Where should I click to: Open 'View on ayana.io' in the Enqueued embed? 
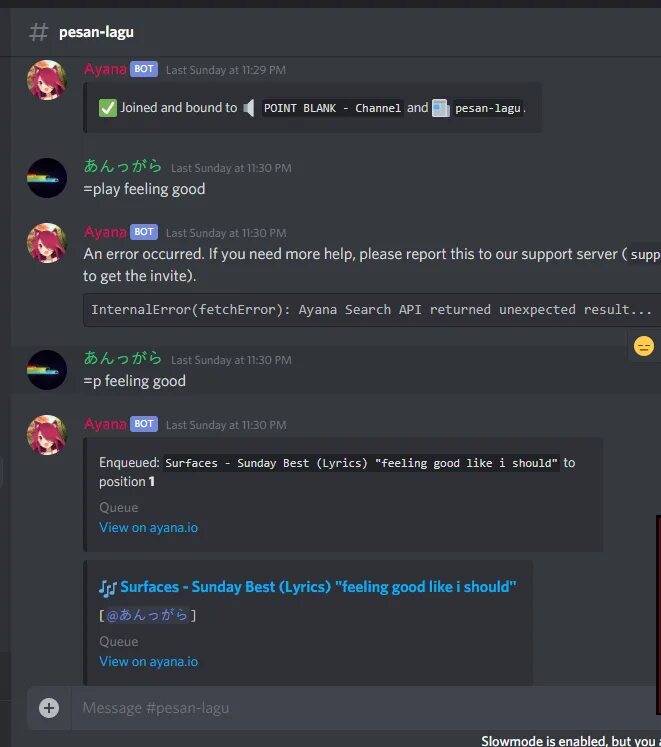[x=148, y=527]
